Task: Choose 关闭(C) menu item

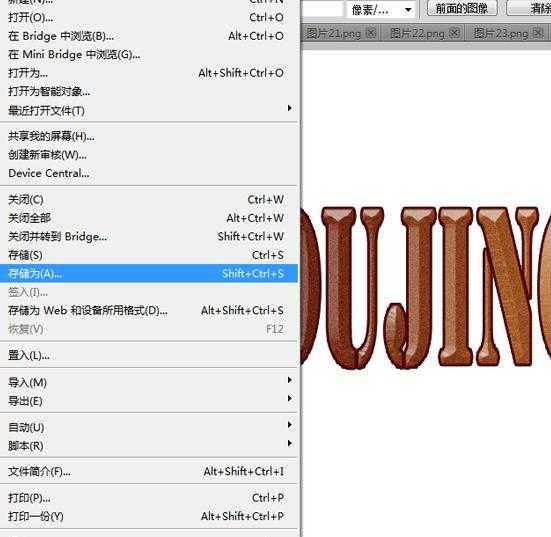Action: point(149,200)
